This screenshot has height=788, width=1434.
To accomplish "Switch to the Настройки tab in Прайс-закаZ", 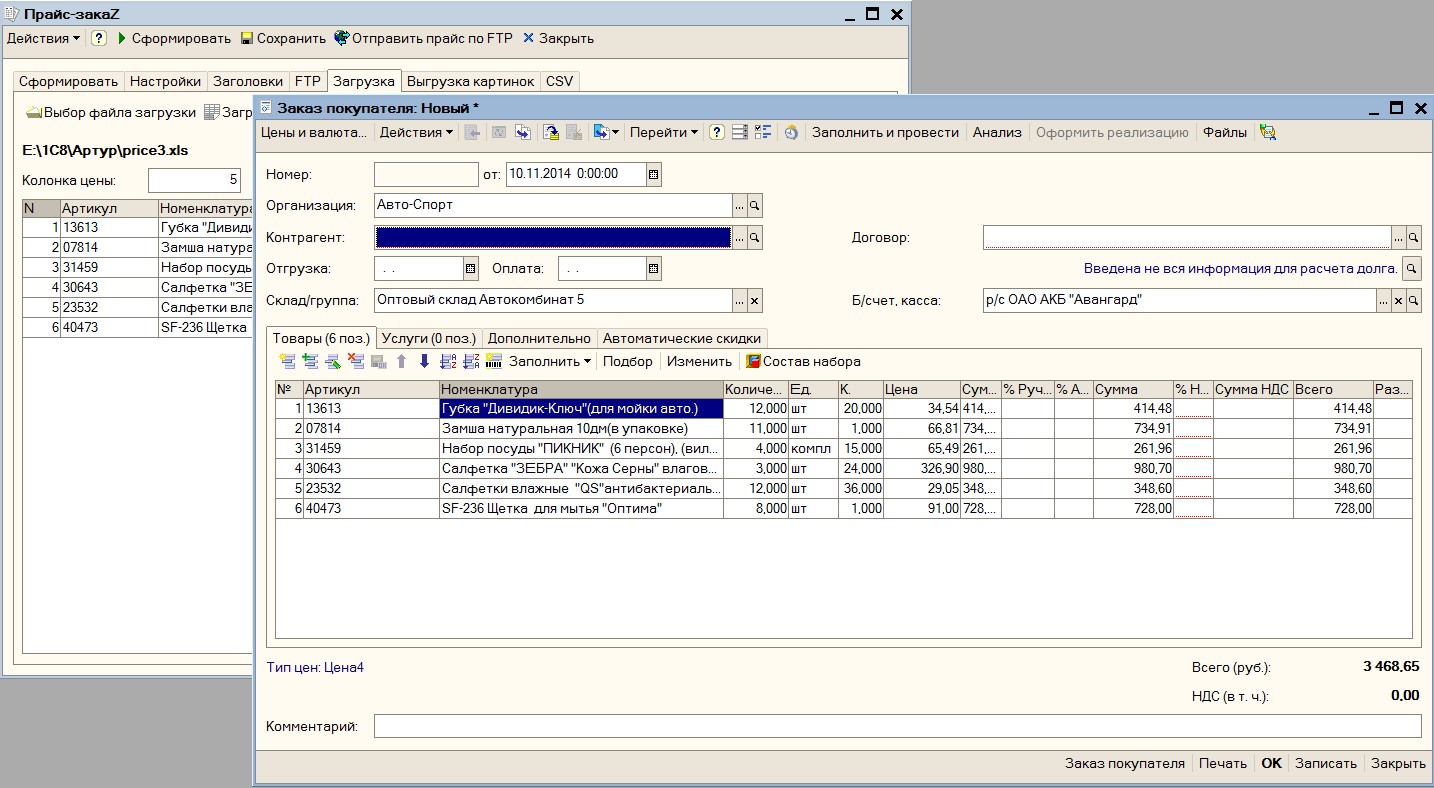I will point(166,81).
